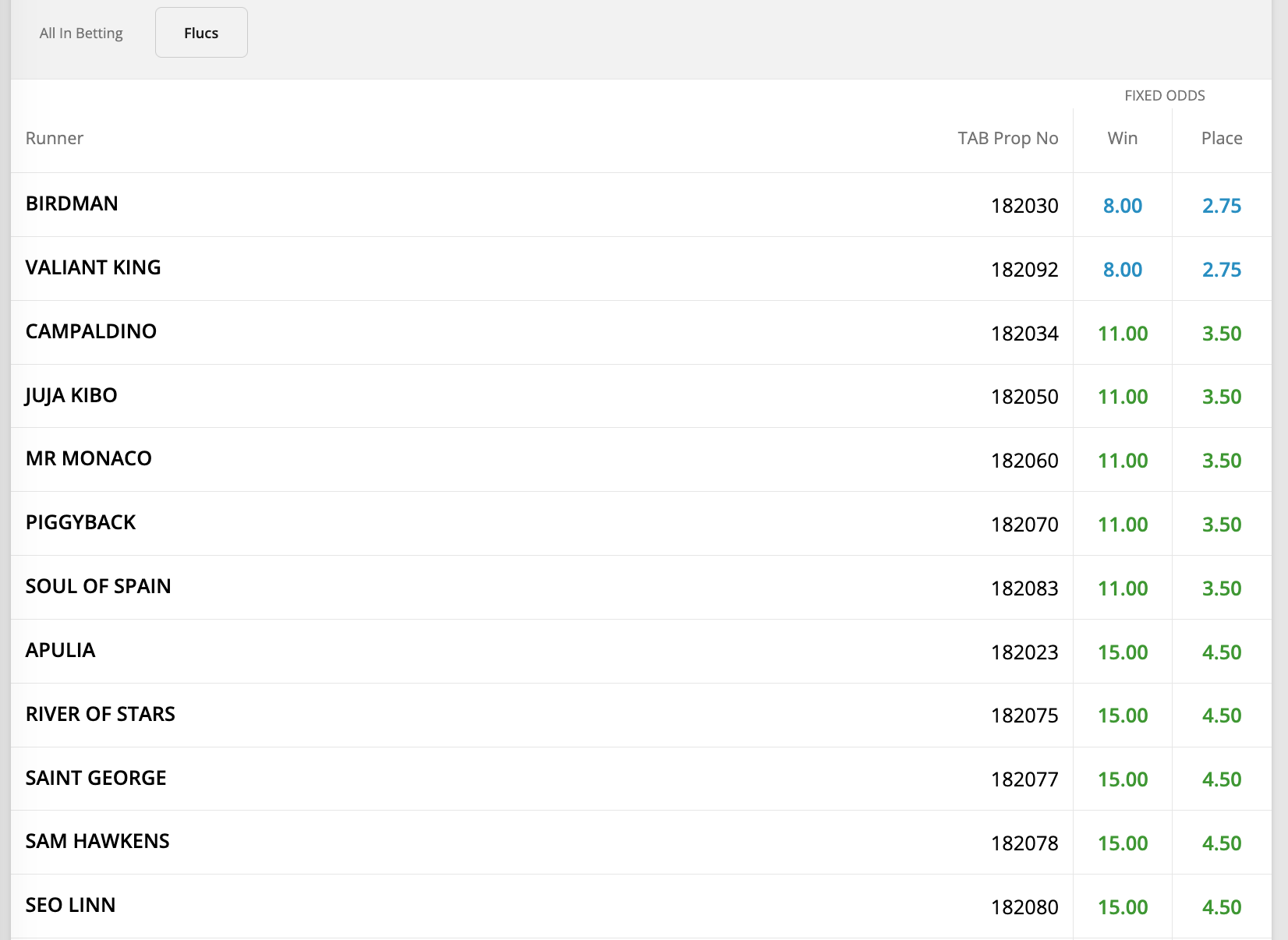Image resolution: width=1288 pixels, height=940 pixels.
Task: Select MR MONACO's win odds 11.00
Action: 1123,461
